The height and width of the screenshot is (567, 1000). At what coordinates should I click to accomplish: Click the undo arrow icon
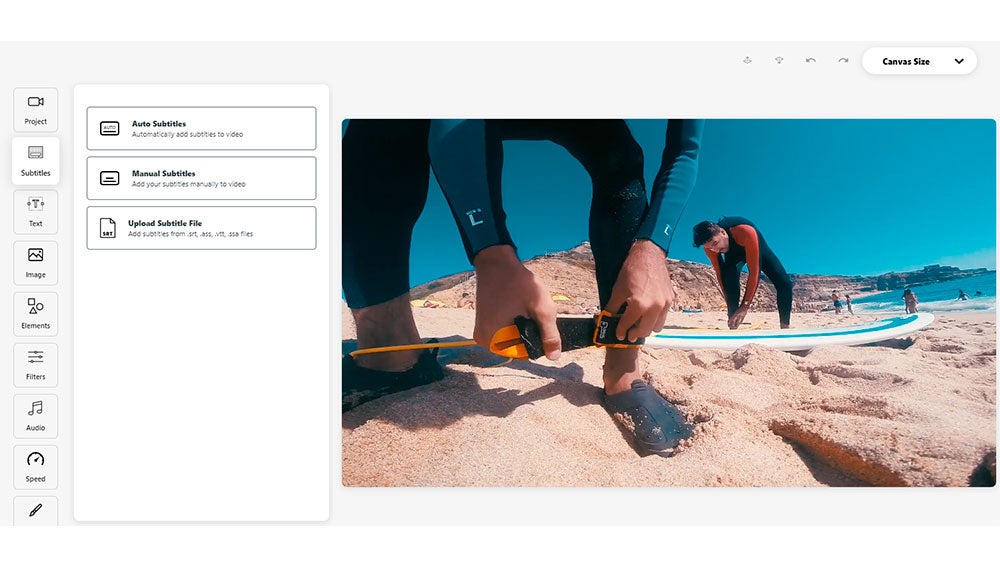tap(811, 61)
